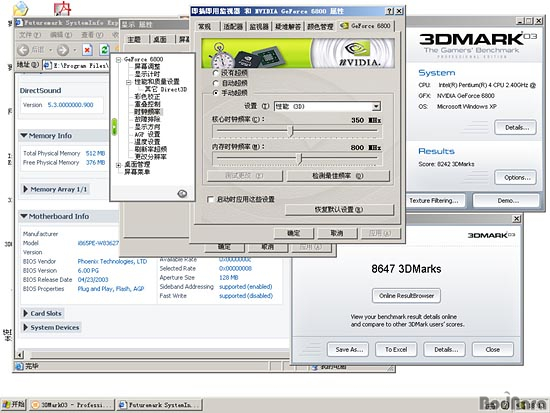
Task: Click the 检测最佳频率 button
Action: 338,176
